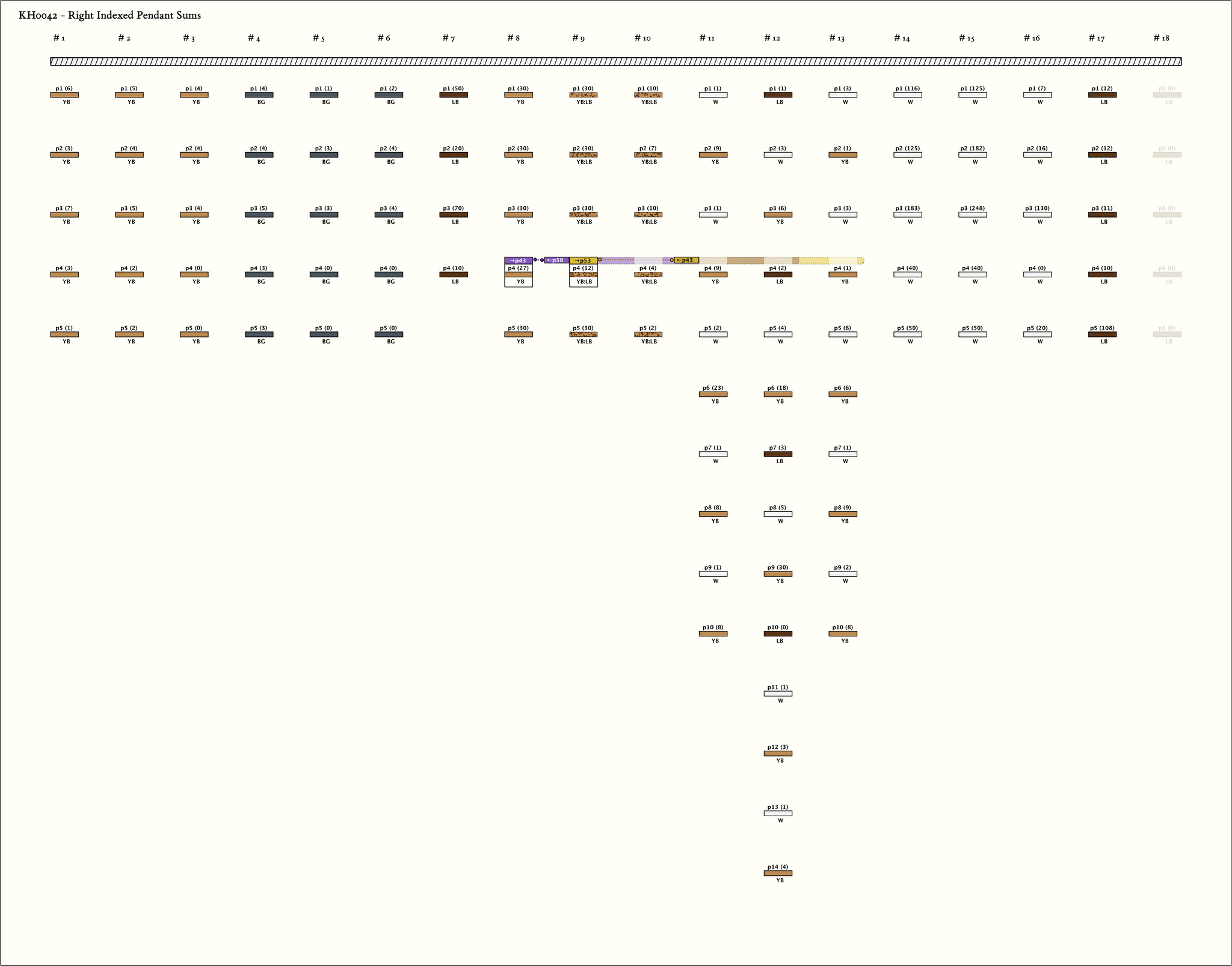Click the yellow ←p43 arrow tag
This screenshot has width=1232, height=966.
(686, 260)
